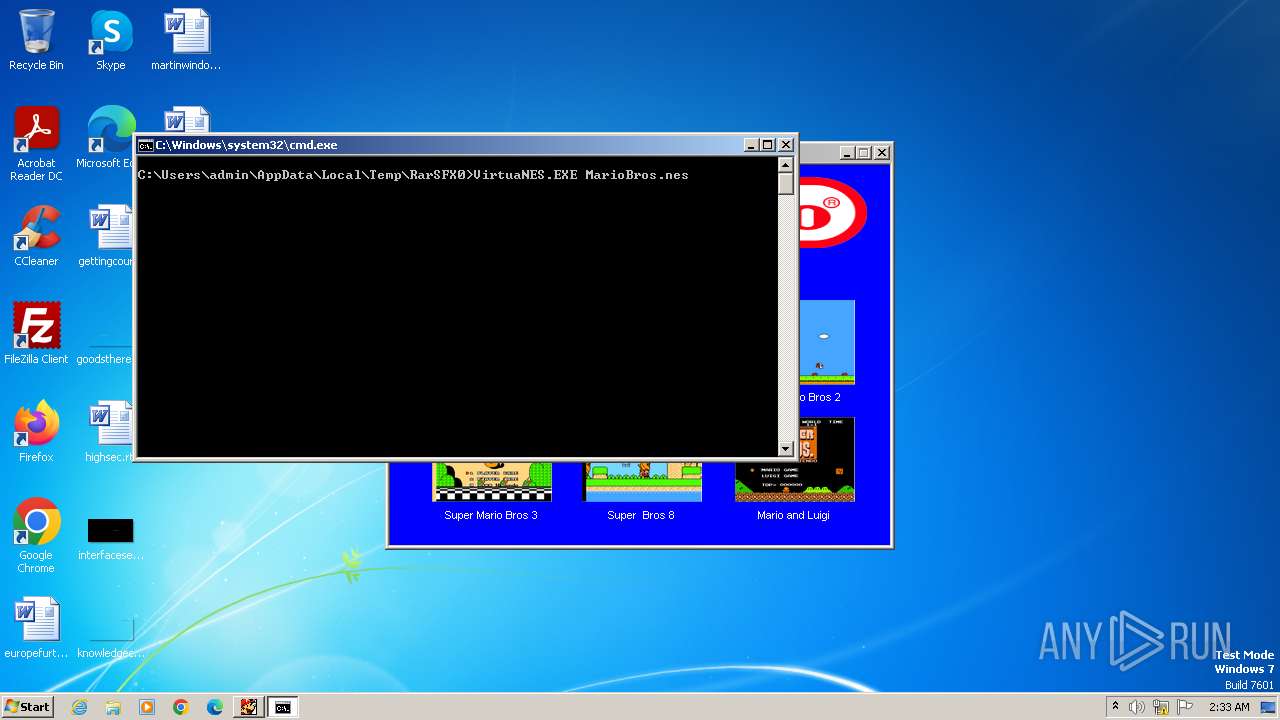The width and height of the screenshot is (1280, 720).
Task: Open the Recycle Bin desktop icon
Action: tap(36, 40)
